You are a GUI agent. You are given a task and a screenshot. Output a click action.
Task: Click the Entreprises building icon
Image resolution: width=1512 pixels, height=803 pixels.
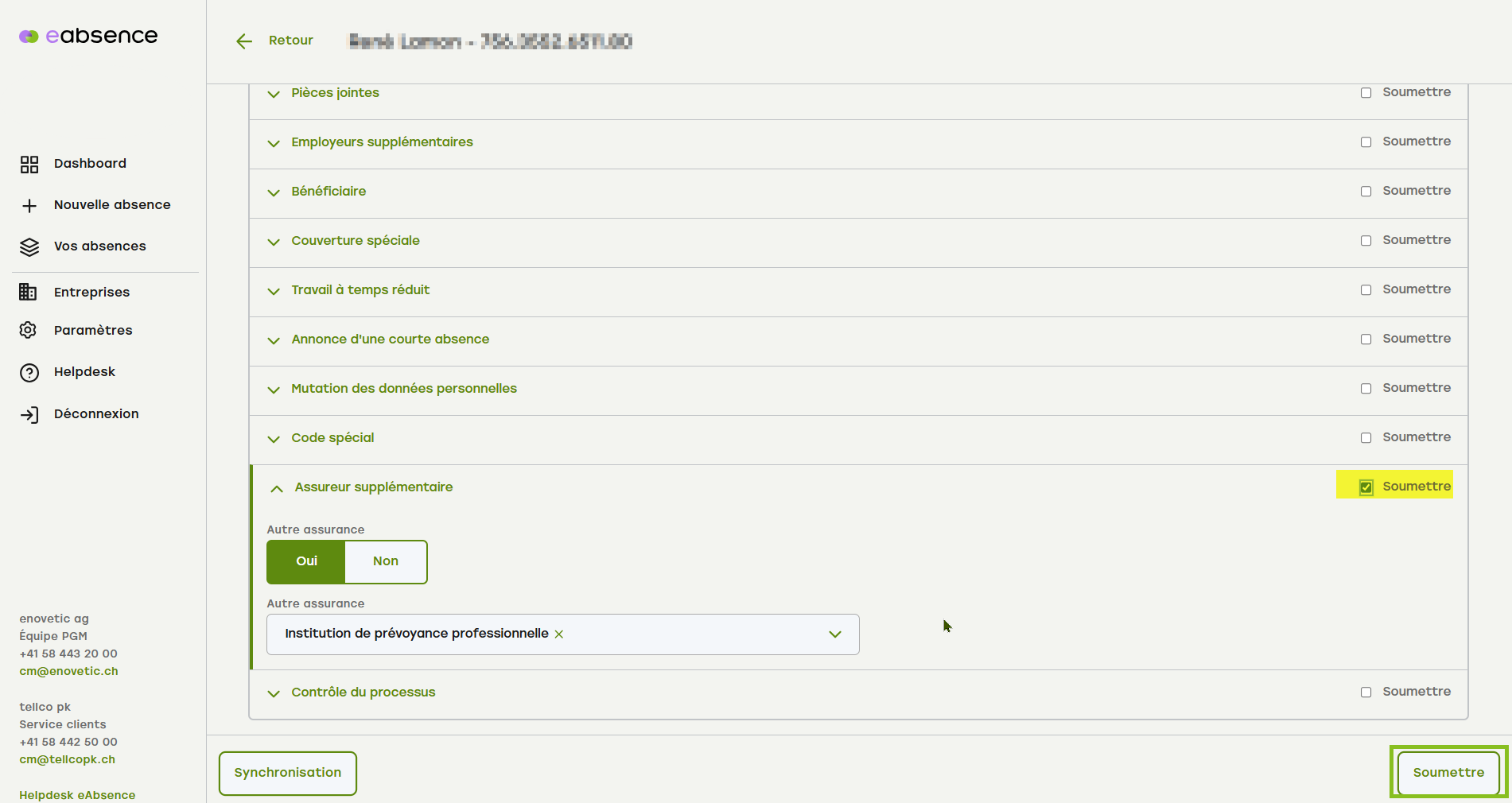point(29,292)
